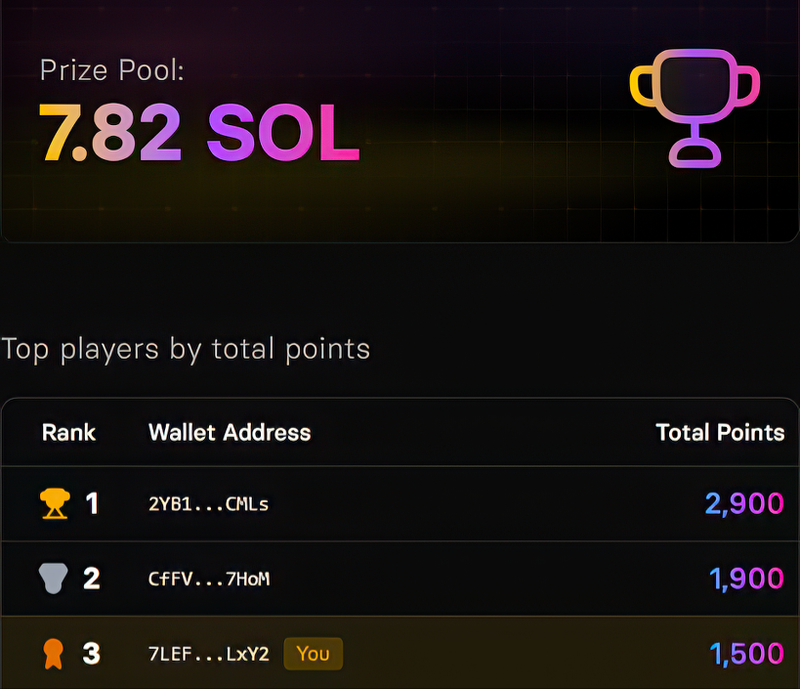Click the silver rank 2 badge icon
Viewport: 800px width, 689px height.
[x=53, y=578]
